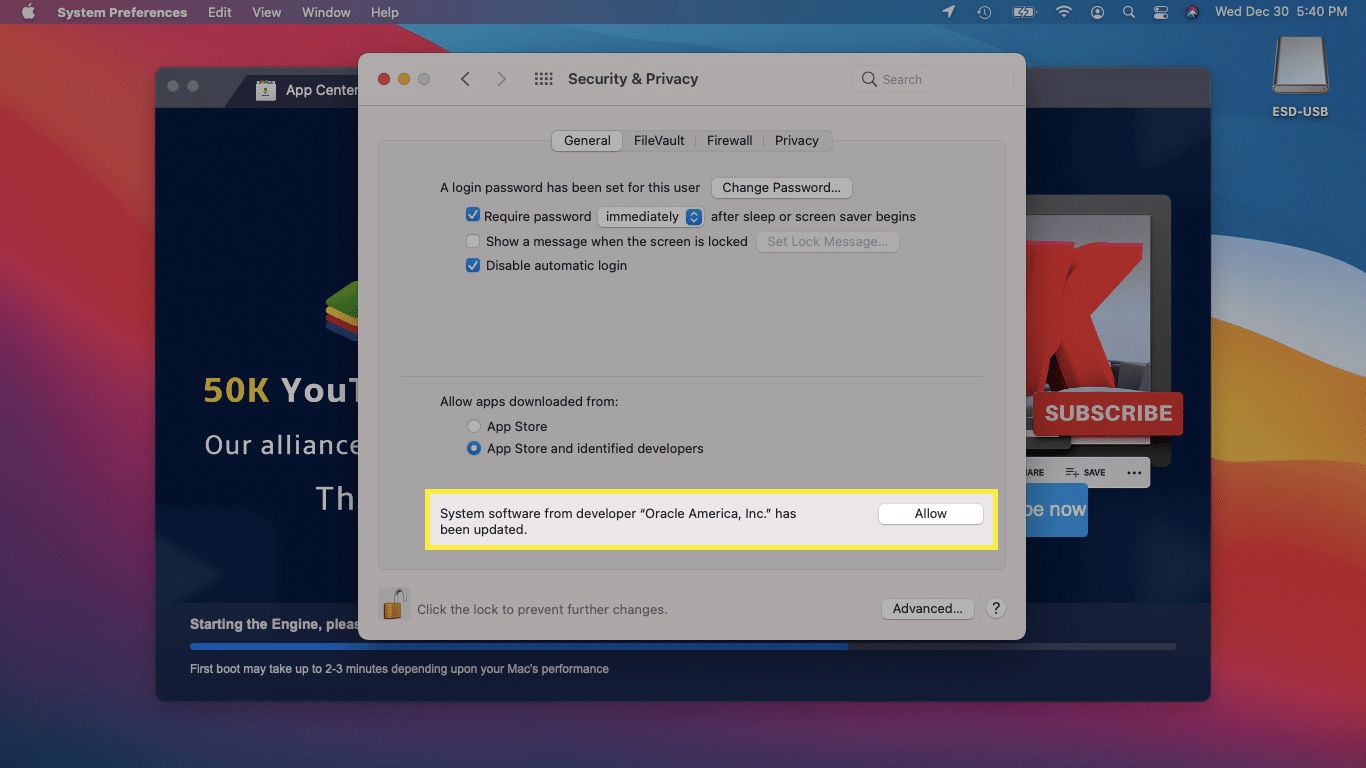
Task: Click the Oracle America software updated message
Action: coord(618,521)
